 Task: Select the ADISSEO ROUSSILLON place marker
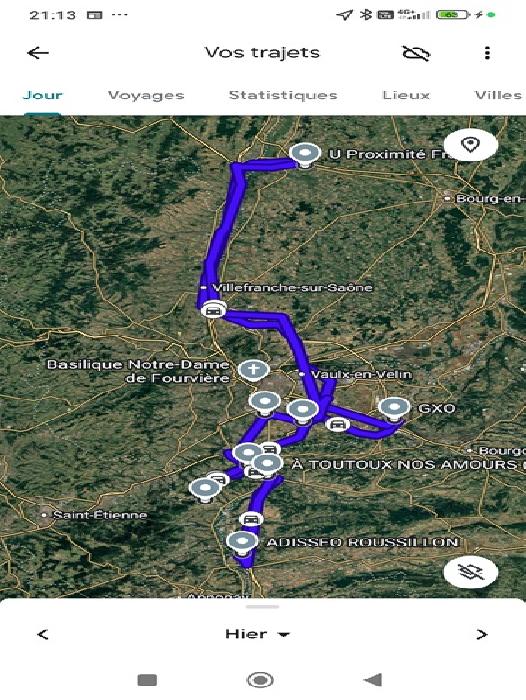point(242,543)
